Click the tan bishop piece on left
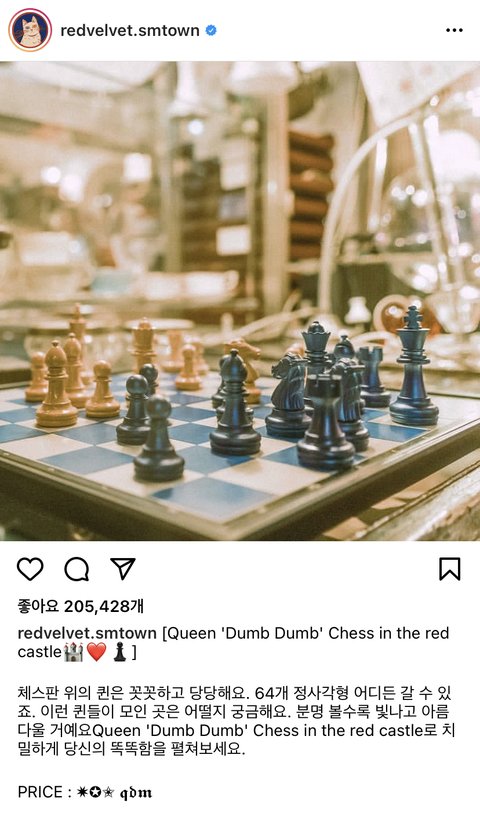Image resolution: width=480 pixels, height=820 pixels. coord(56,383)
